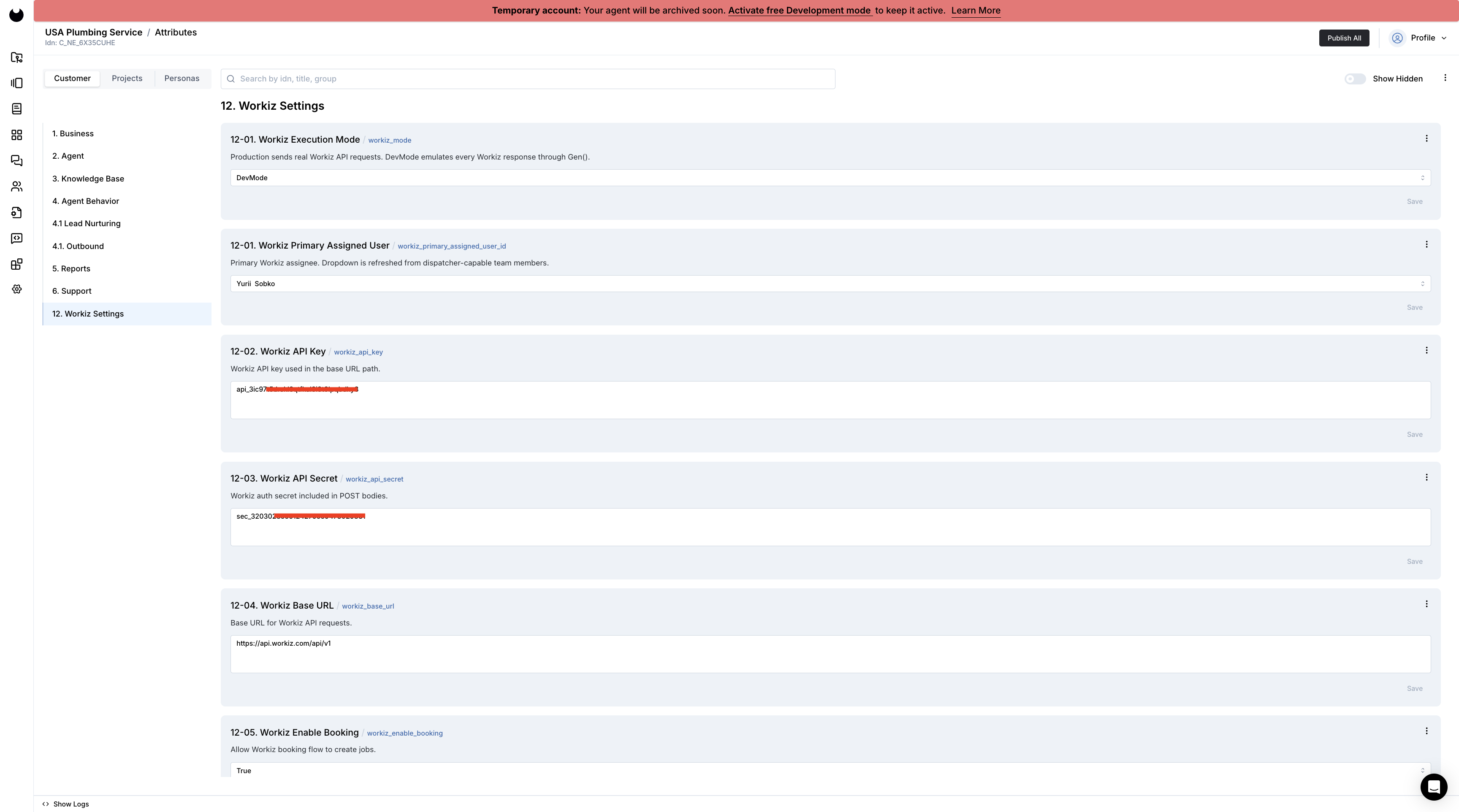Open options menu for Workiz Execution Mode
This screenshot has height=812, width=1459.
(1426, 139)
